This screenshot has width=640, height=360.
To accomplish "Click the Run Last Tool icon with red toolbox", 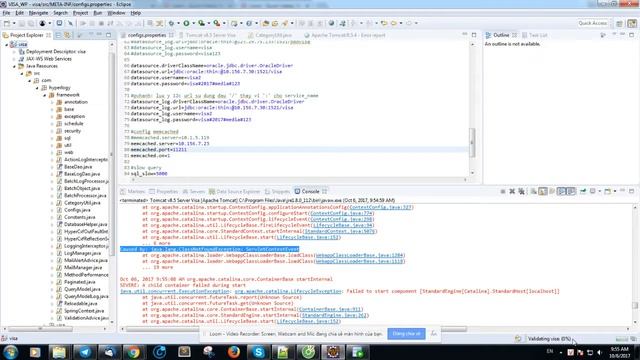I will pyautogui.click(x=217, y=23).
